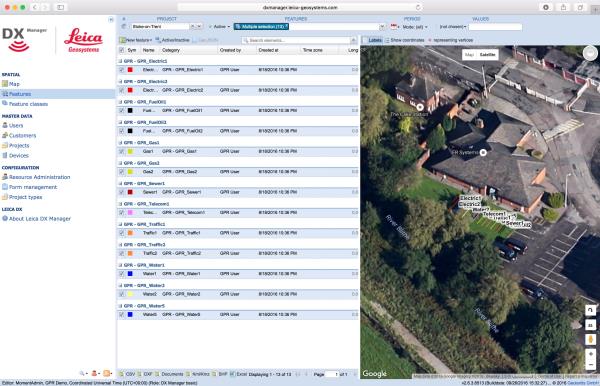Click red color swatch of Electric1
600x386 pixels.
[x=130, y=70]
